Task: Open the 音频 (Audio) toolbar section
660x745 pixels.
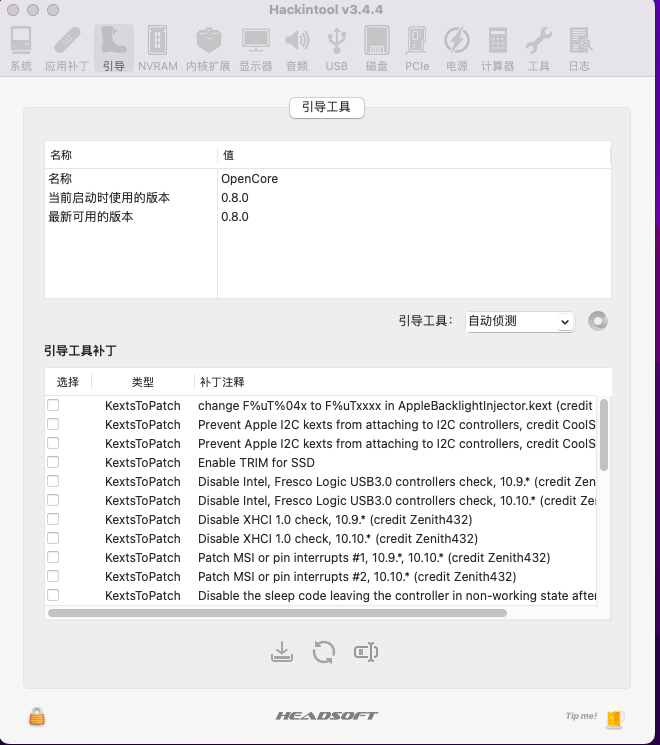Action: click(x=297, y=49)
